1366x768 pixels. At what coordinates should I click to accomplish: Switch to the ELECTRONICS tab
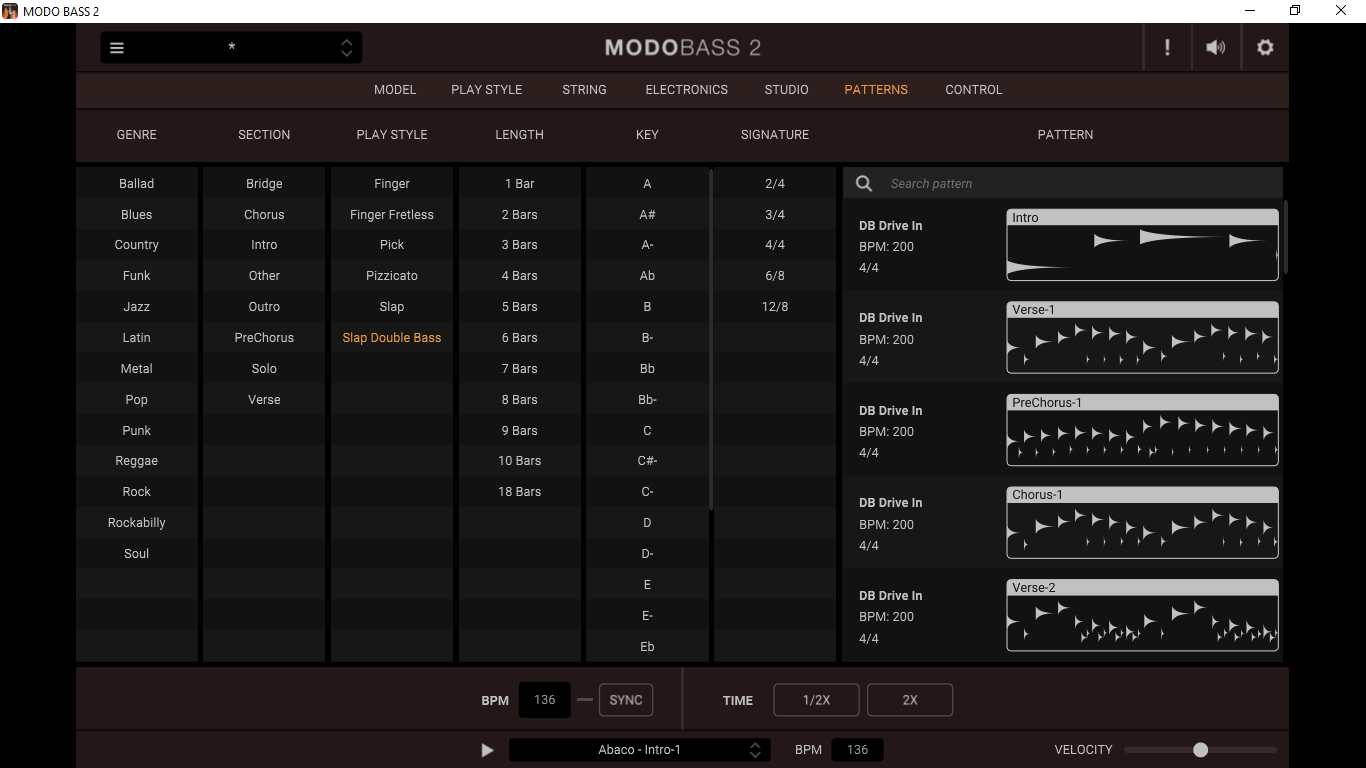(687, 90)
